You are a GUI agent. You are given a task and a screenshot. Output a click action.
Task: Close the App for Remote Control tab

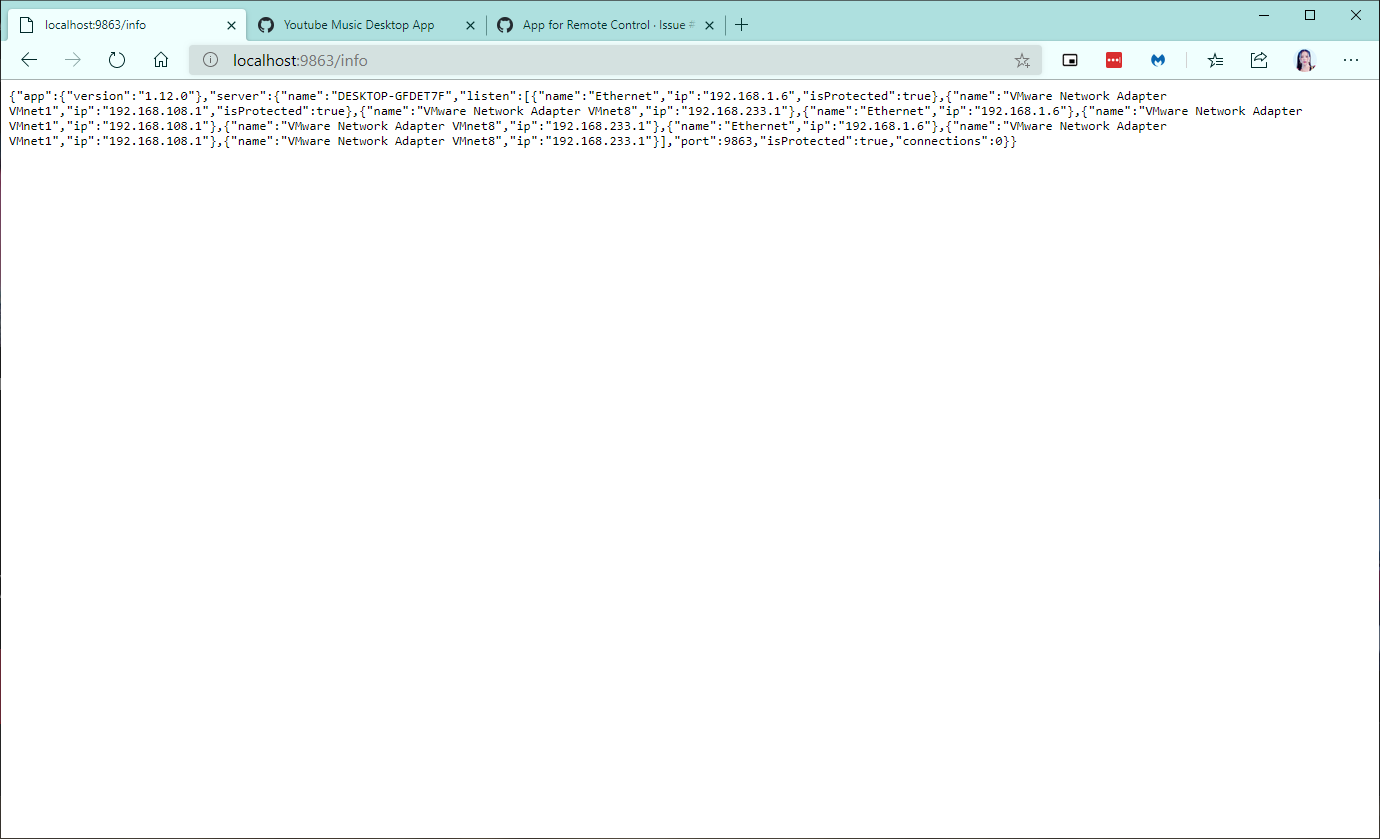click(x=709, y=24)
